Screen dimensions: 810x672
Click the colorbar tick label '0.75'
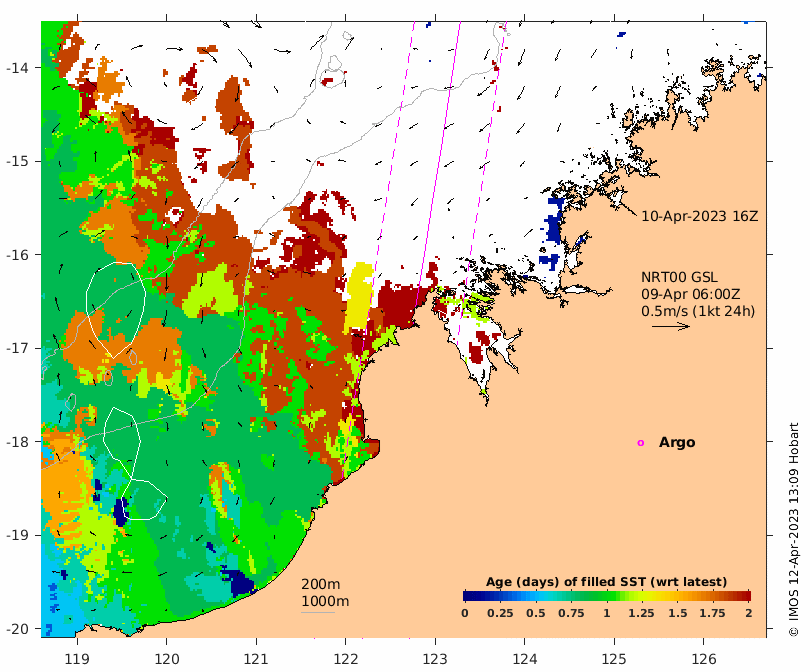click(x=571, y=613)
